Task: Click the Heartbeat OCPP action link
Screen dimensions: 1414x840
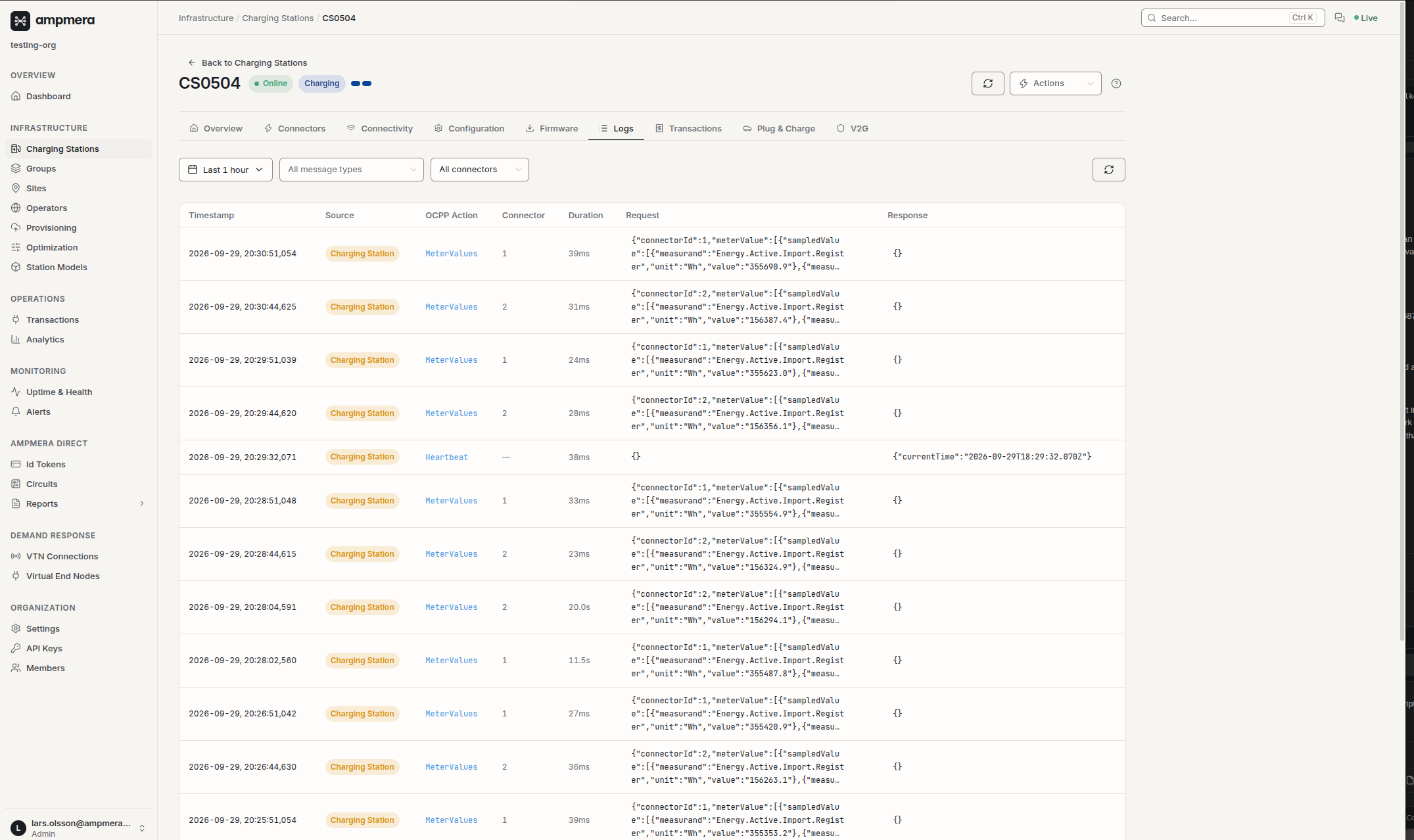Action: [x=447, y=457]
